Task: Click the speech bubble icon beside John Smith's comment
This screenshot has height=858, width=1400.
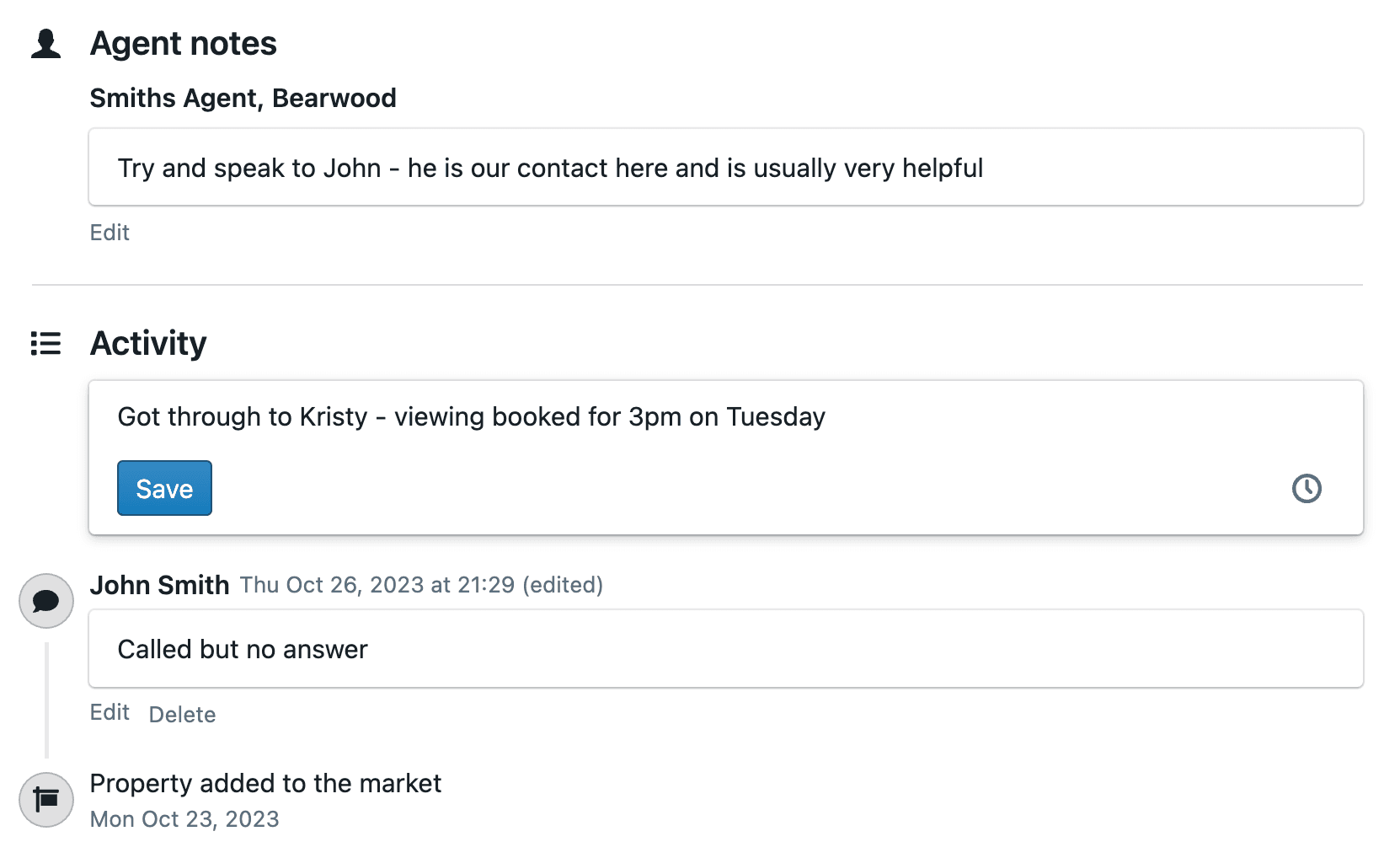Action: tap(45, 600)
